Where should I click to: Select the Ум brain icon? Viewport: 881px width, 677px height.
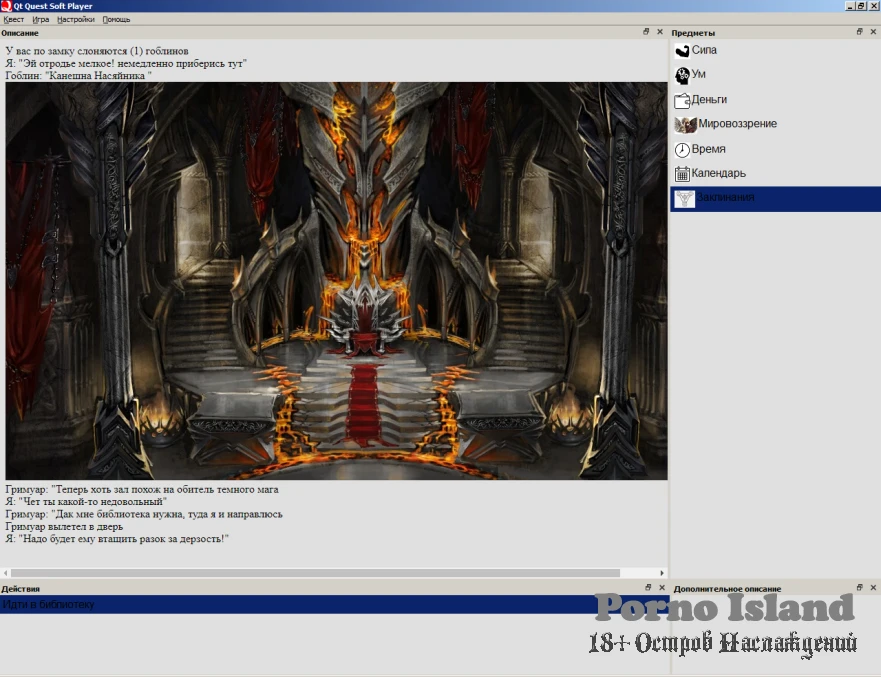682,75
